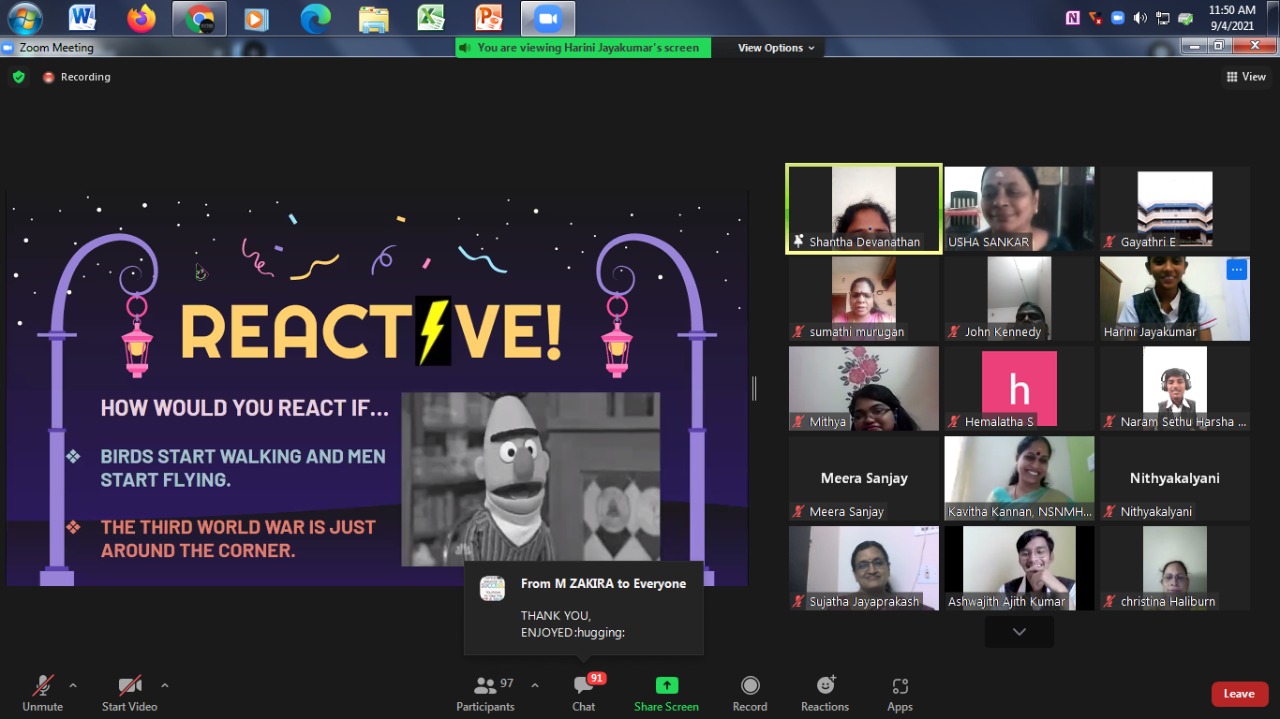Expand audio options arrow beside Unmute
1280x719 pixels.
click(72, 685)
